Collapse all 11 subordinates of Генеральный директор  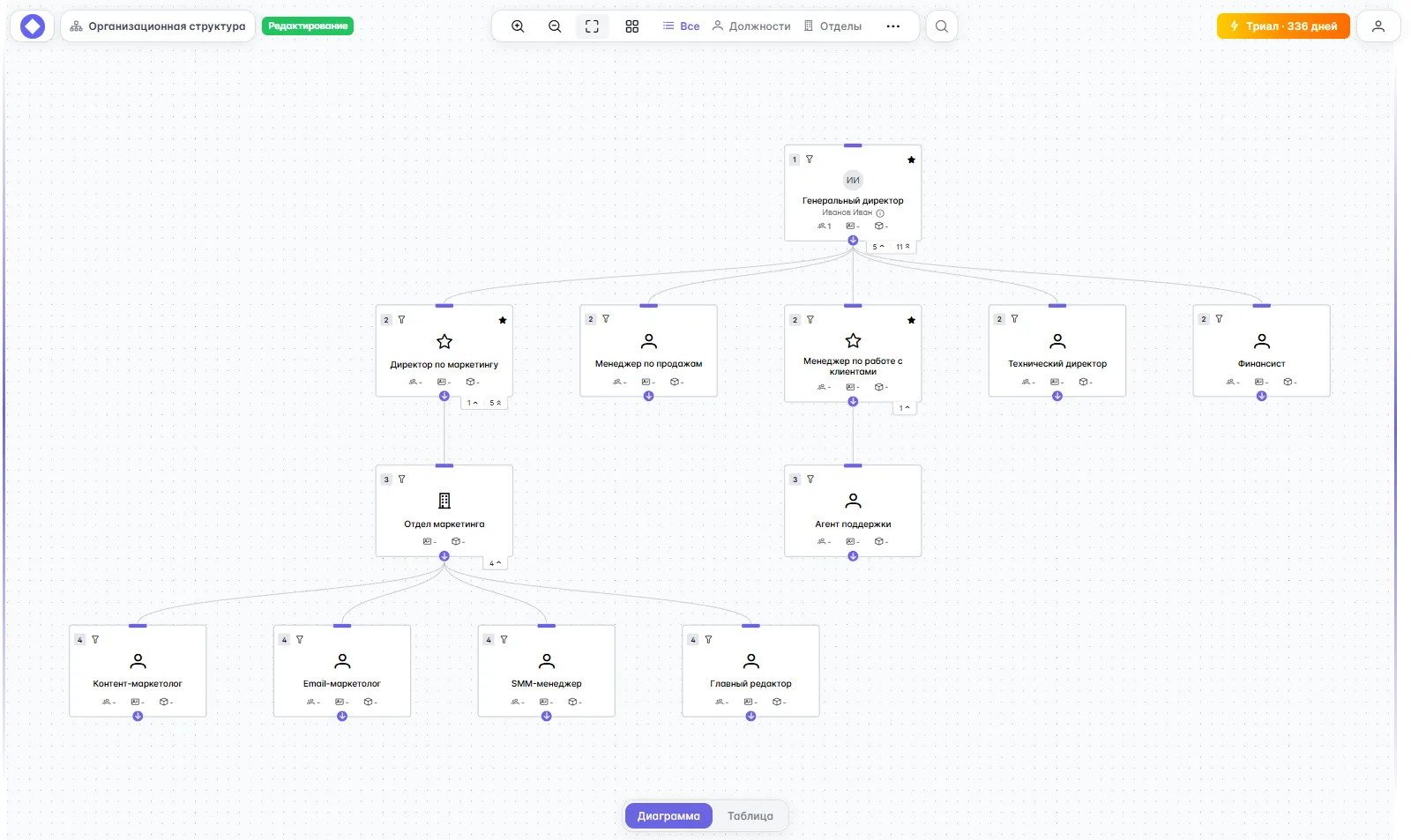tap(903, 247)
